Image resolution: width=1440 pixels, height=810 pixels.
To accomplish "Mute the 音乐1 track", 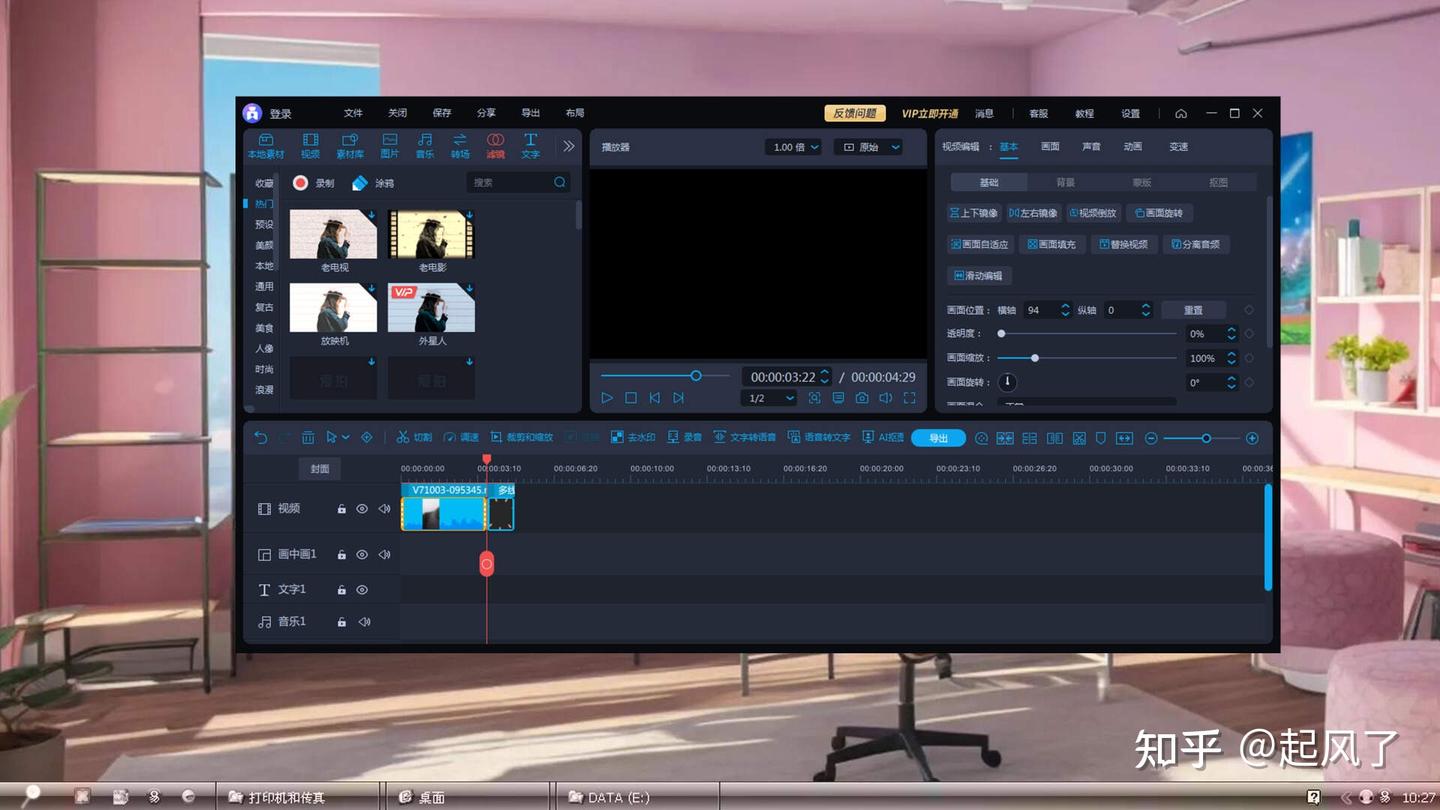I will coord(364,622).
